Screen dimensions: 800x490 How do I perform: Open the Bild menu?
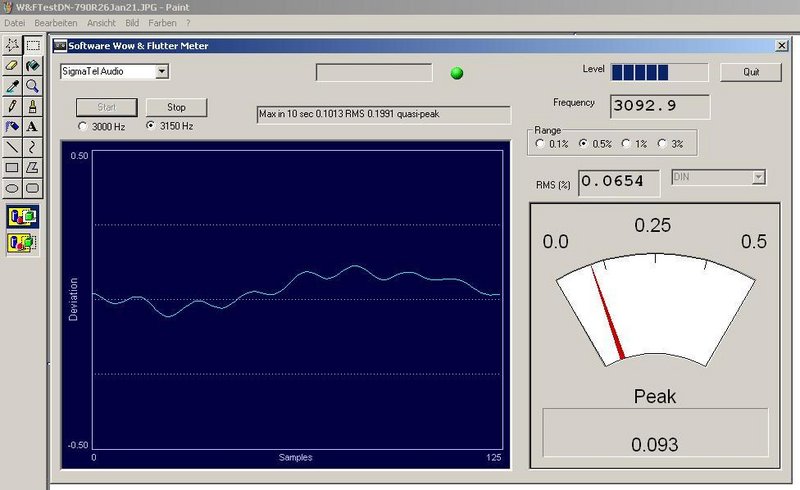(x=132, y=23)
